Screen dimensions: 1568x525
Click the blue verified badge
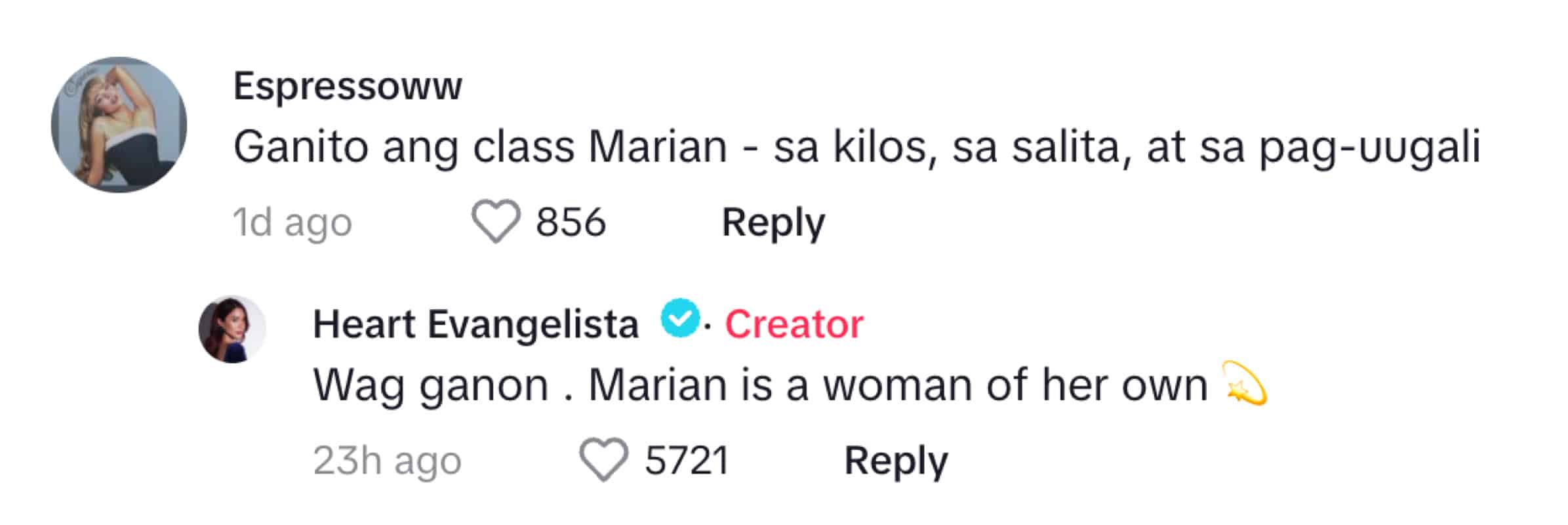679,318
